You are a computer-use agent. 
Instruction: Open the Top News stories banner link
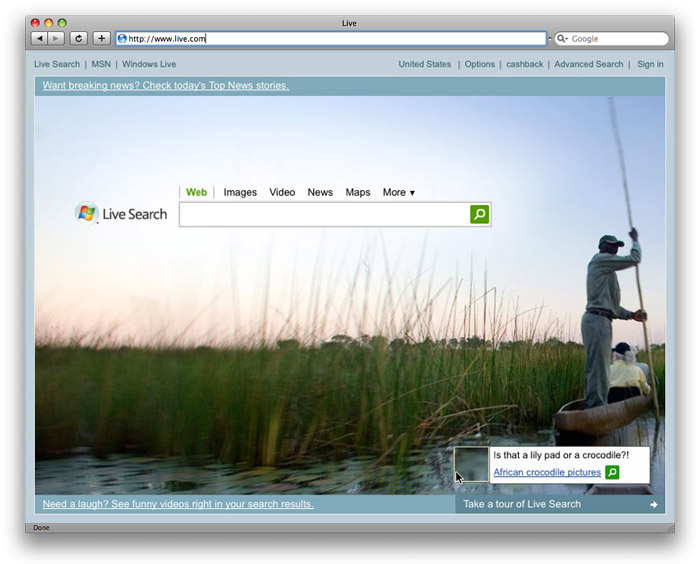166,86
